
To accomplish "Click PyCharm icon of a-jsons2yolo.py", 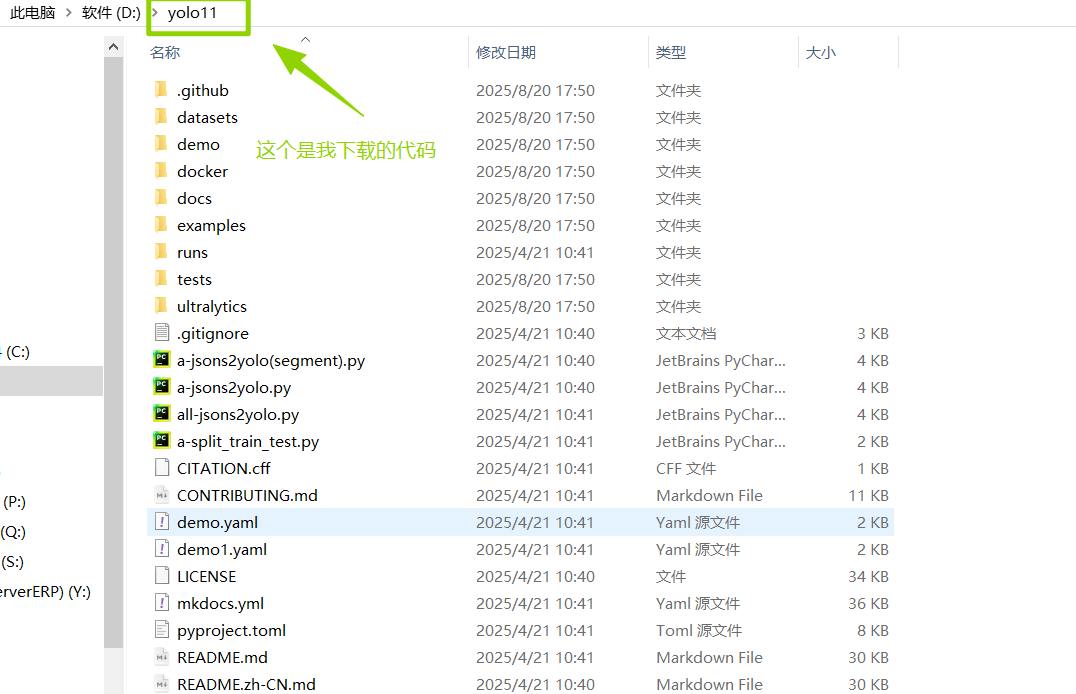I will (x=162, y=386).
